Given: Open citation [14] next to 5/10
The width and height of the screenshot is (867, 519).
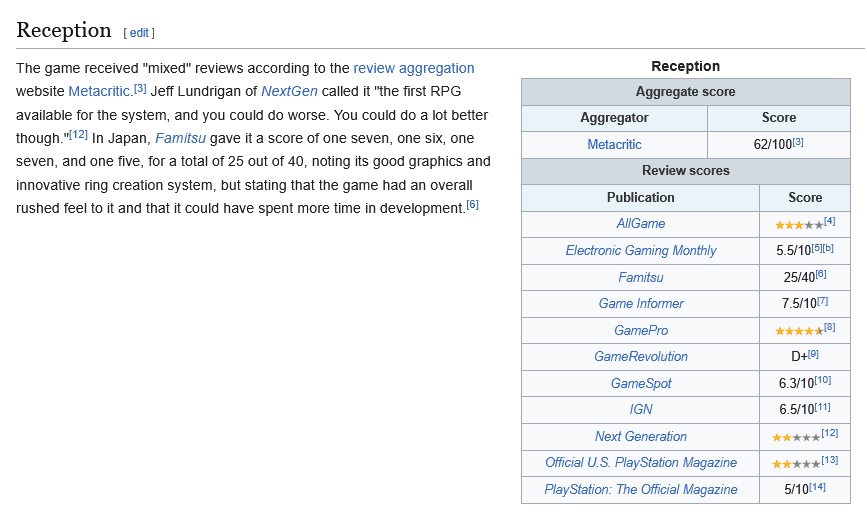Looking at the screenshot, I should pyautogui.click(x=817, y=487).
